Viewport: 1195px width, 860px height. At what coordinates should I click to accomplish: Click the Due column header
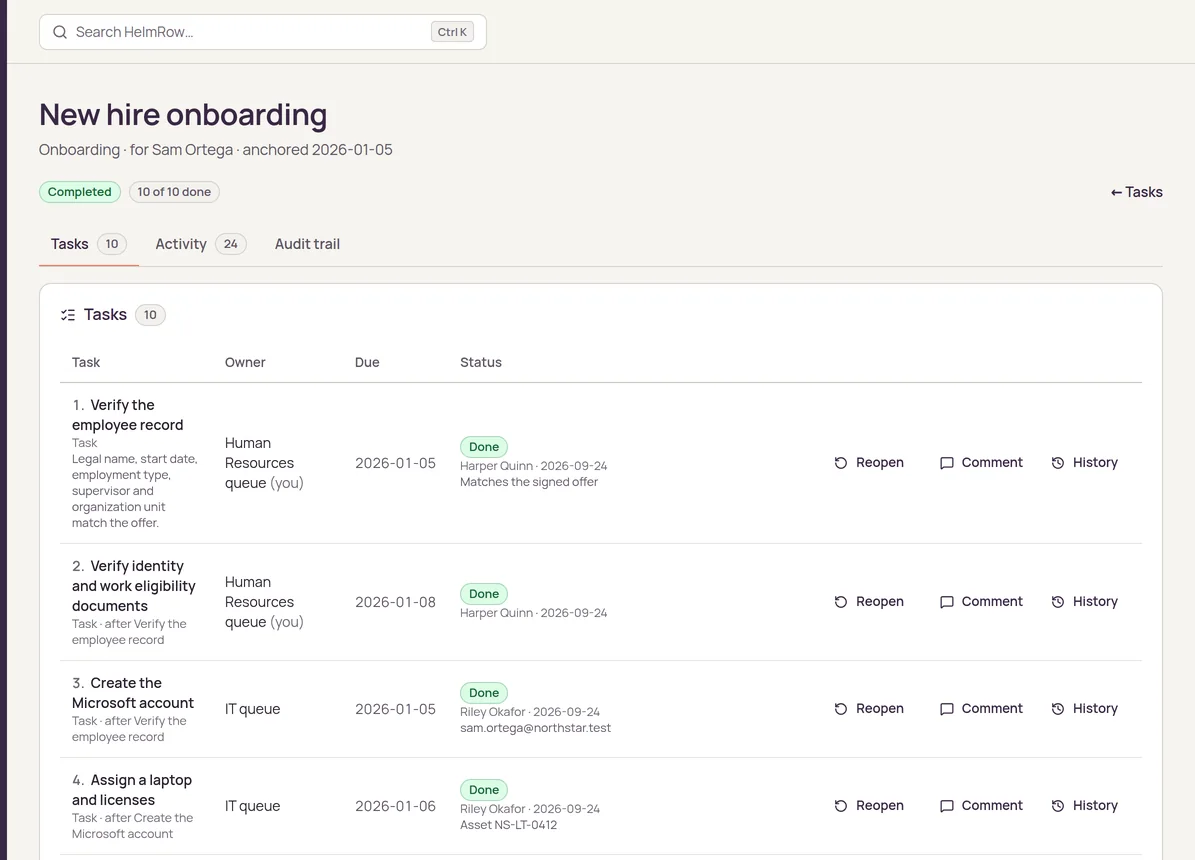pyautogui.click(x=367, y=362)
